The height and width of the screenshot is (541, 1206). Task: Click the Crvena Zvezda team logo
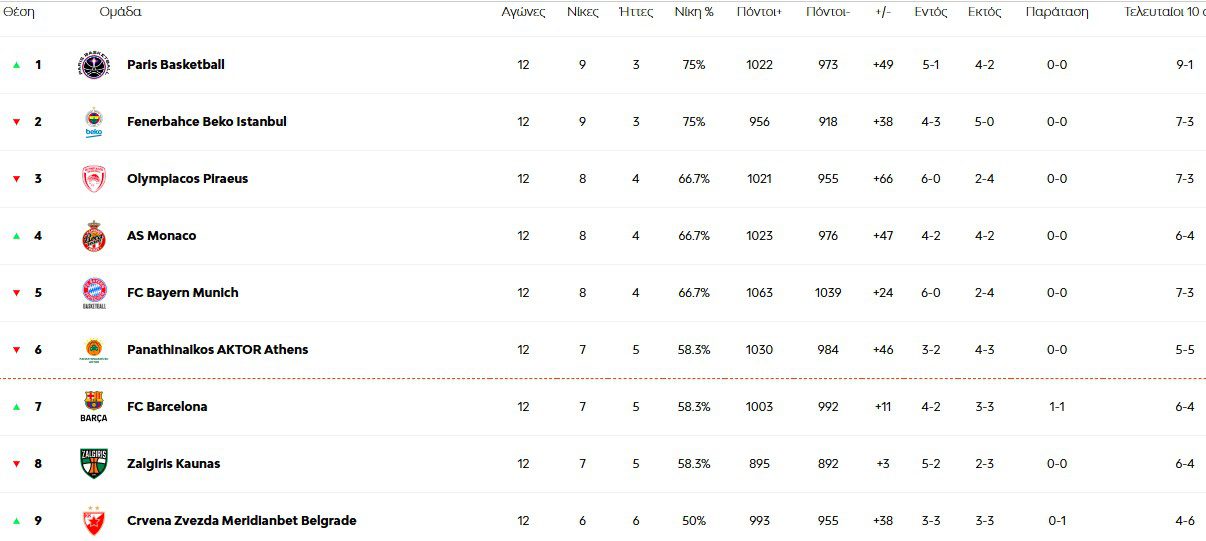click(93, 521)
